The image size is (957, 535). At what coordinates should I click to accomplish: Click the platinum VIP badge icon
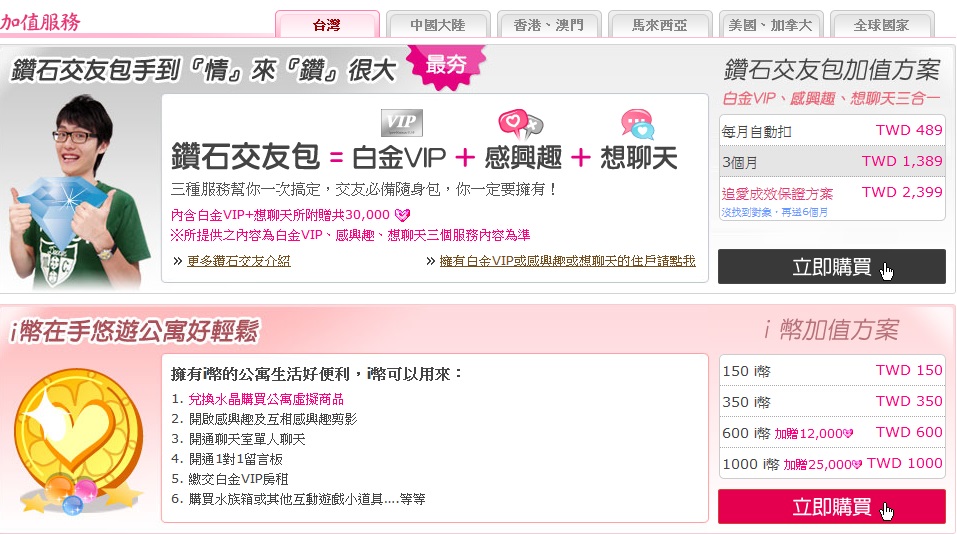[402, 123]
